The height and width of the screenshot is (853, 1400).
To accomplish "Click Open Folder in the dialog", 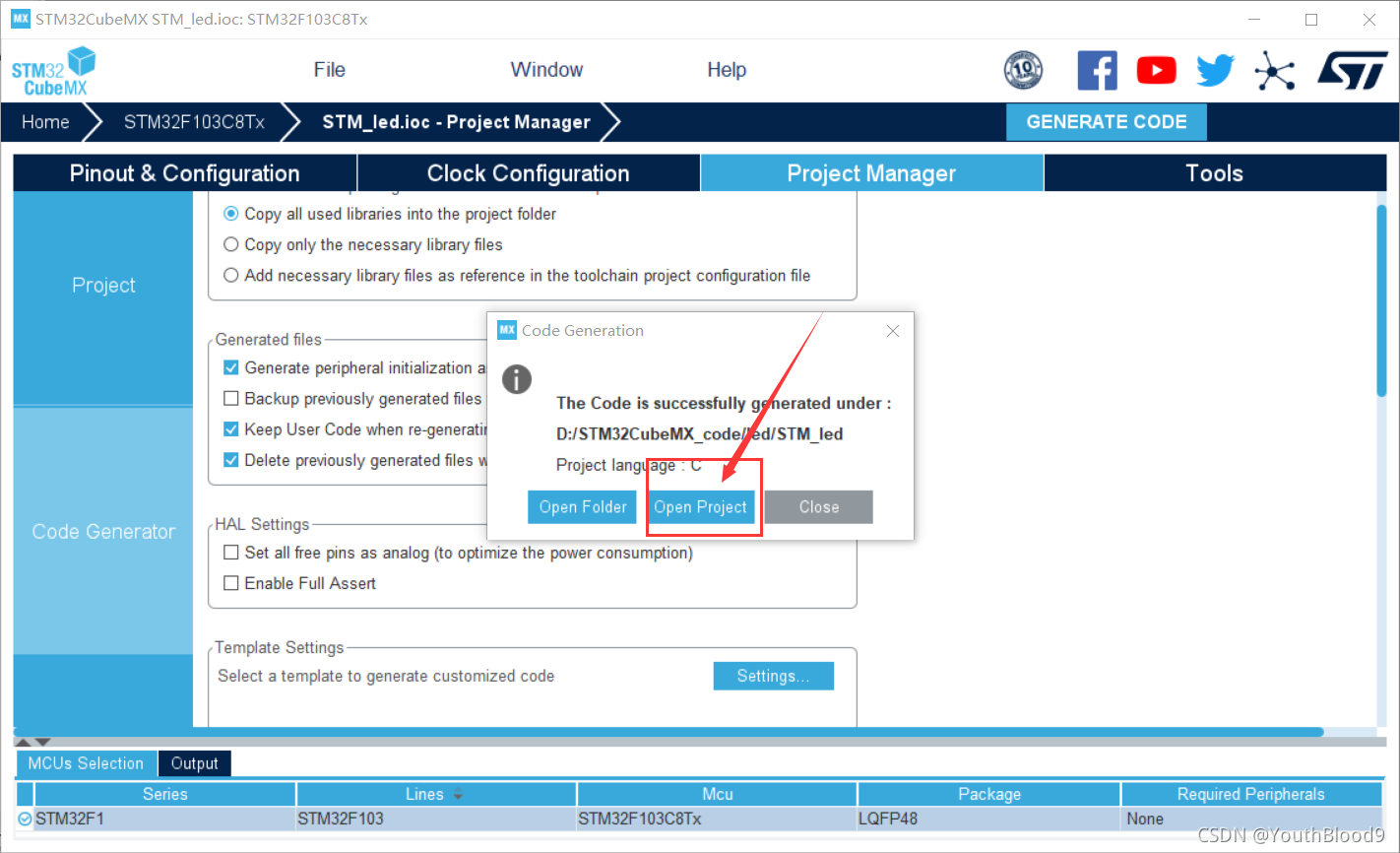I will pos(583,507).
